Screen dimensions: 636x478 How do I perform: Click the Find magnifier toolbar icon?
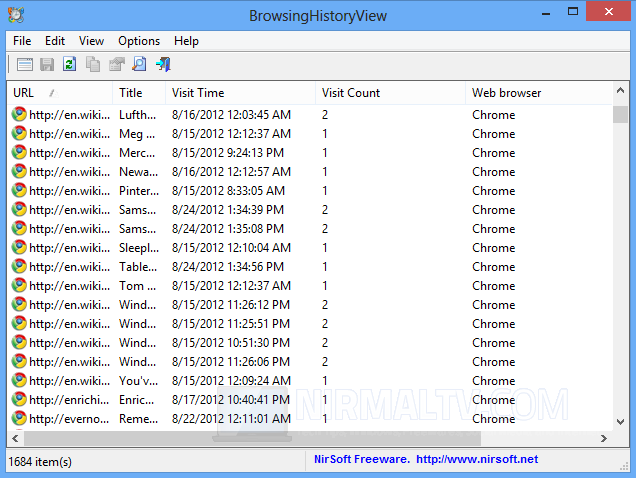click(x=139, y=64)
